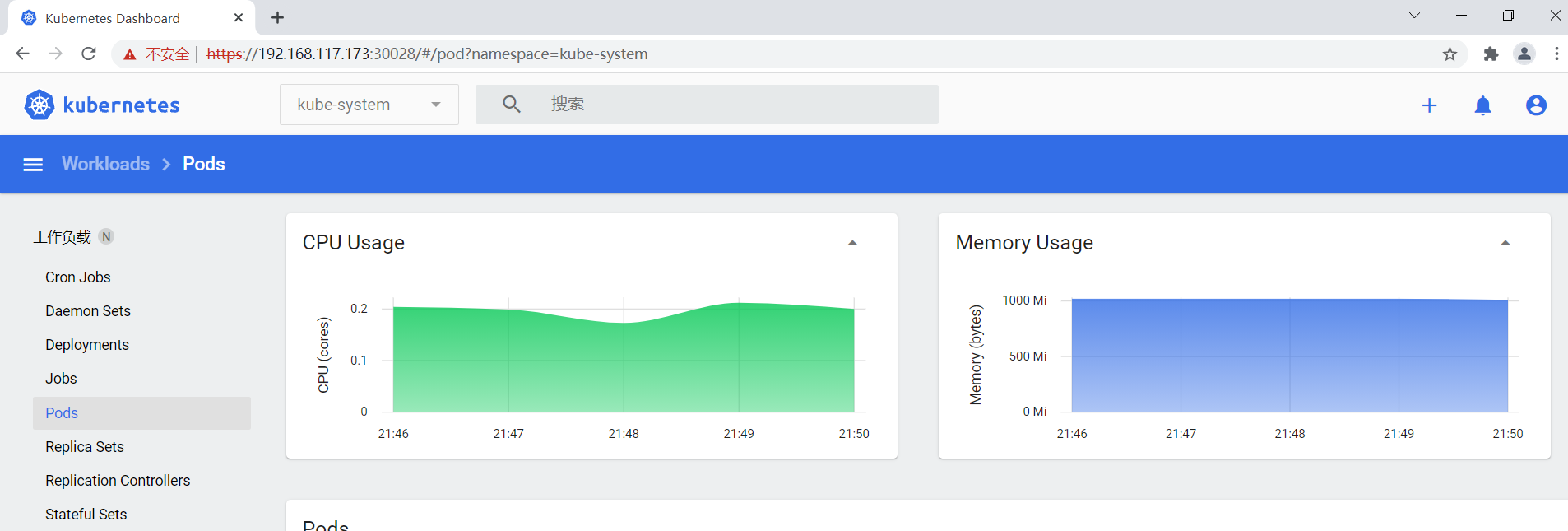Open the hamburger navigation menu
1568x531 pixels.
pos(33,165)
